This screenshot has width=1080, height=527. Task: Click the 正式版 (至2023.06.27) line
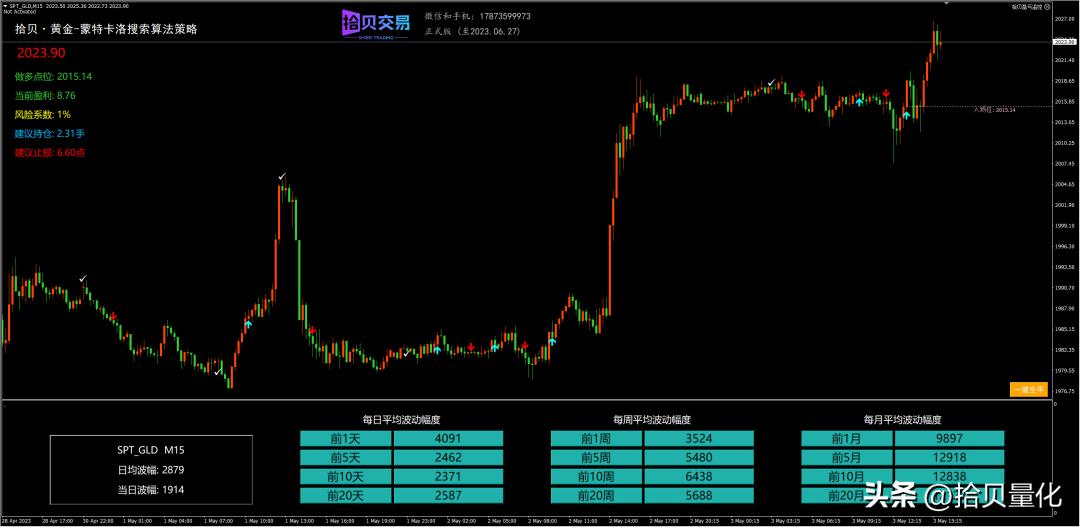[x=470, y=32]
